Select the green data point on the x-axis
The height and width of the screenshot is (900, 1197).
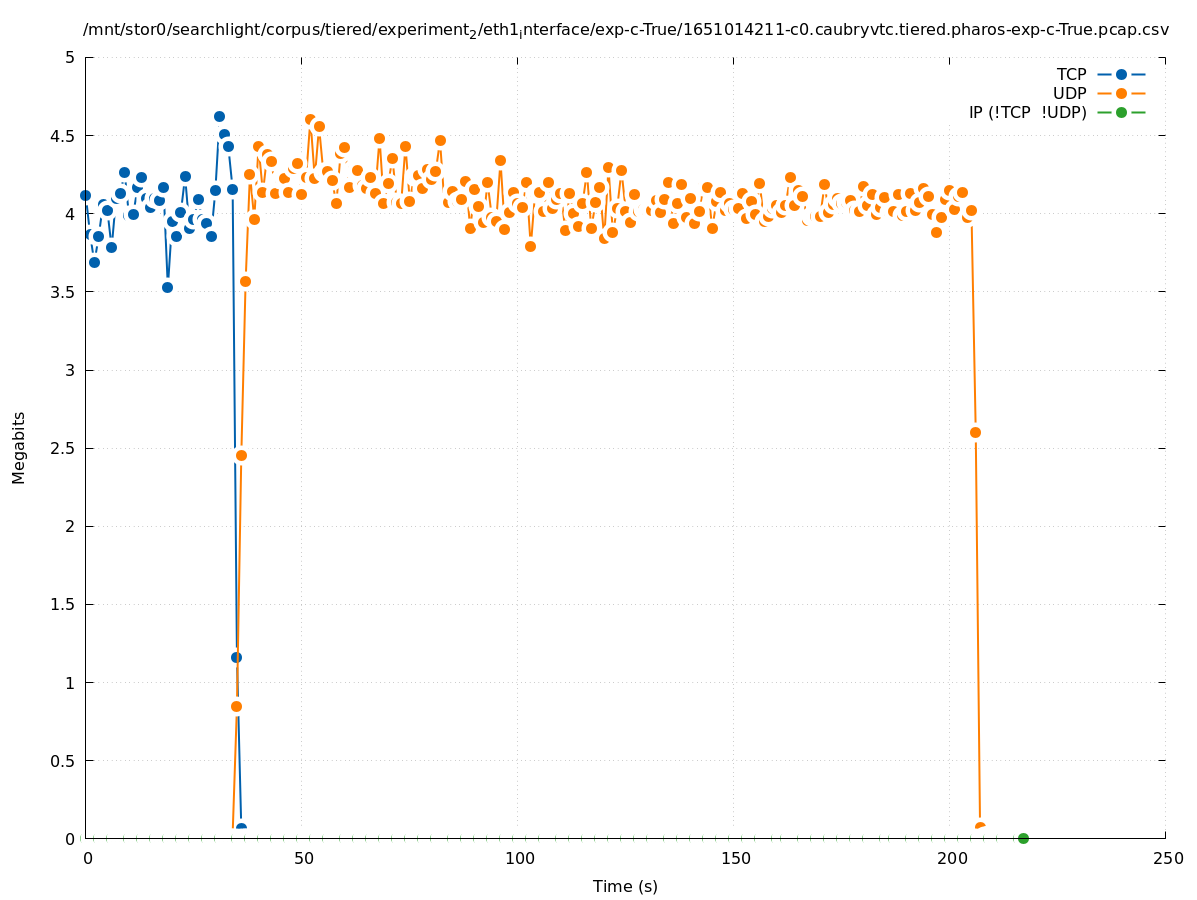[x=1023, y=838]
